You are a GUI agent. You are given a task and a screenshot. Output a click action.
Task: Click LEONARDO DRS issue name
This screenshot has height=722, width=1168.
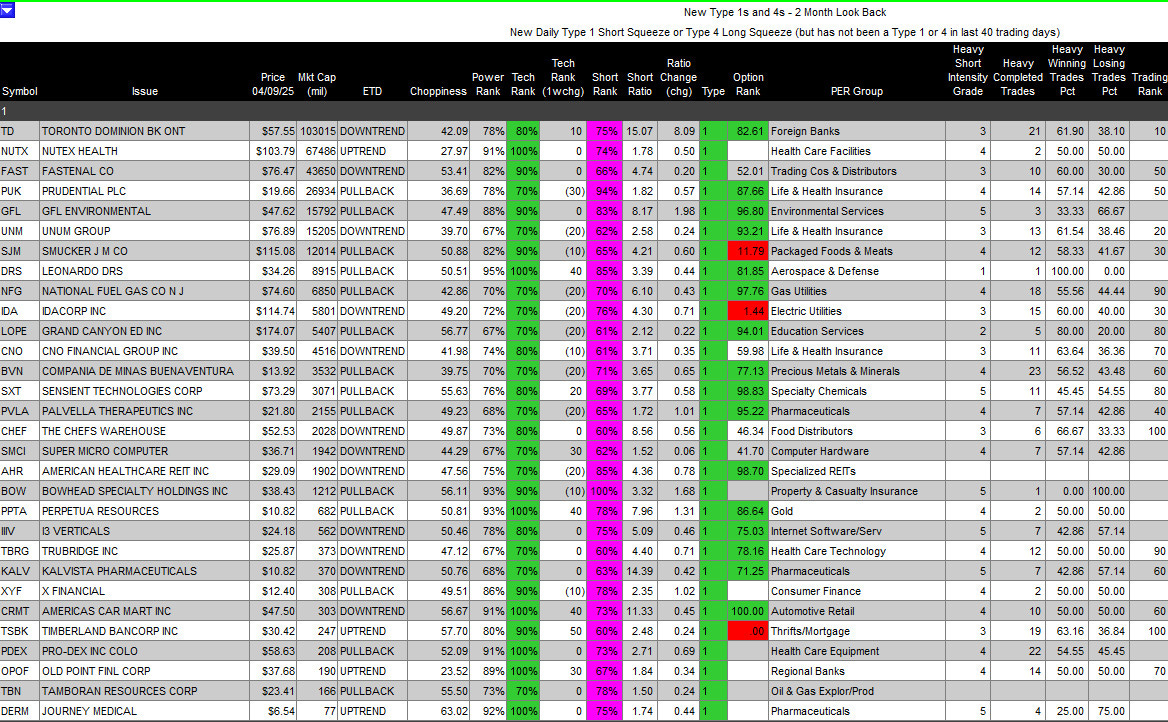82,271
